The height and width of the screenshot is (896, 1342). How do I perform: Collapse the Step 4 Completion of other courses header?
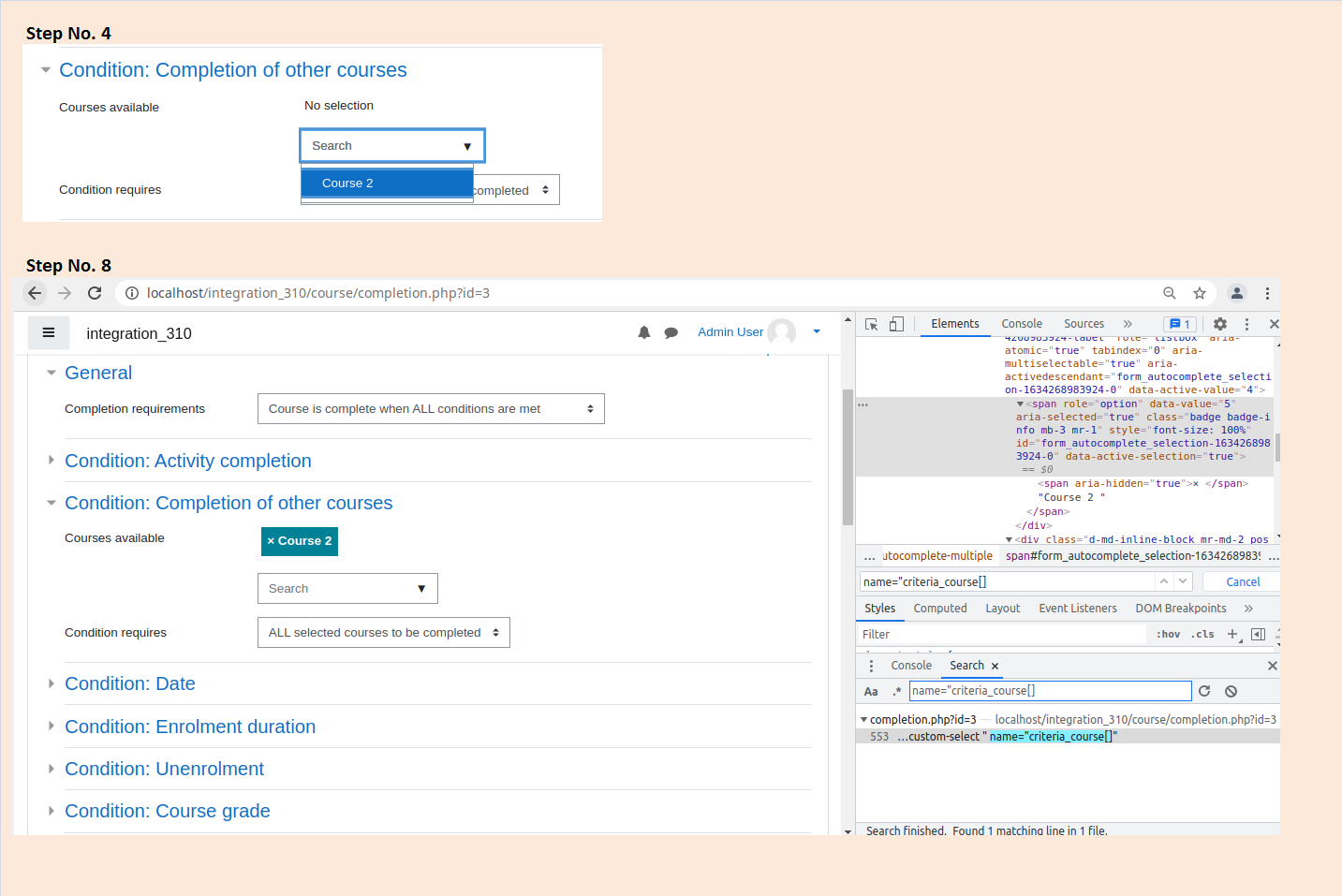point(46,70)
